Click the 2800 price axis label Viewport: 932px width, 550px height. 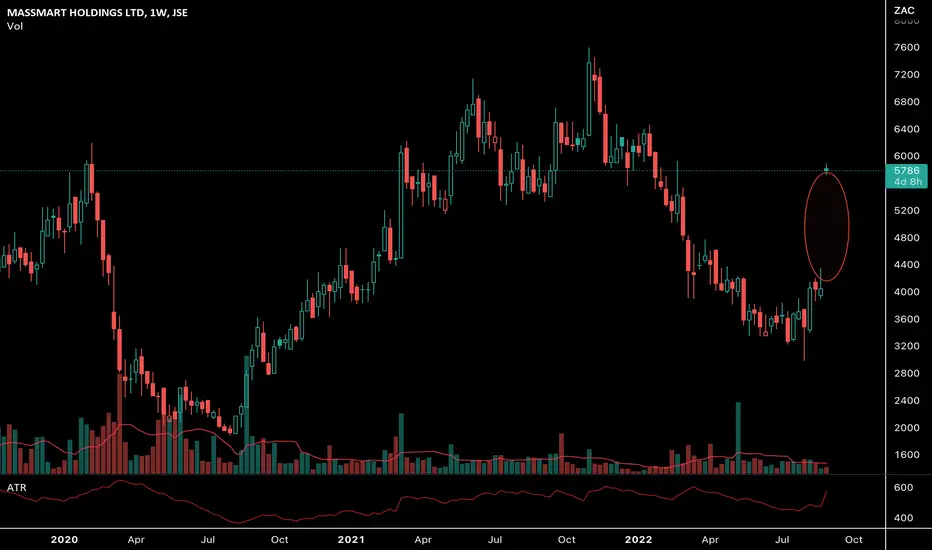(x=906, y=373)
